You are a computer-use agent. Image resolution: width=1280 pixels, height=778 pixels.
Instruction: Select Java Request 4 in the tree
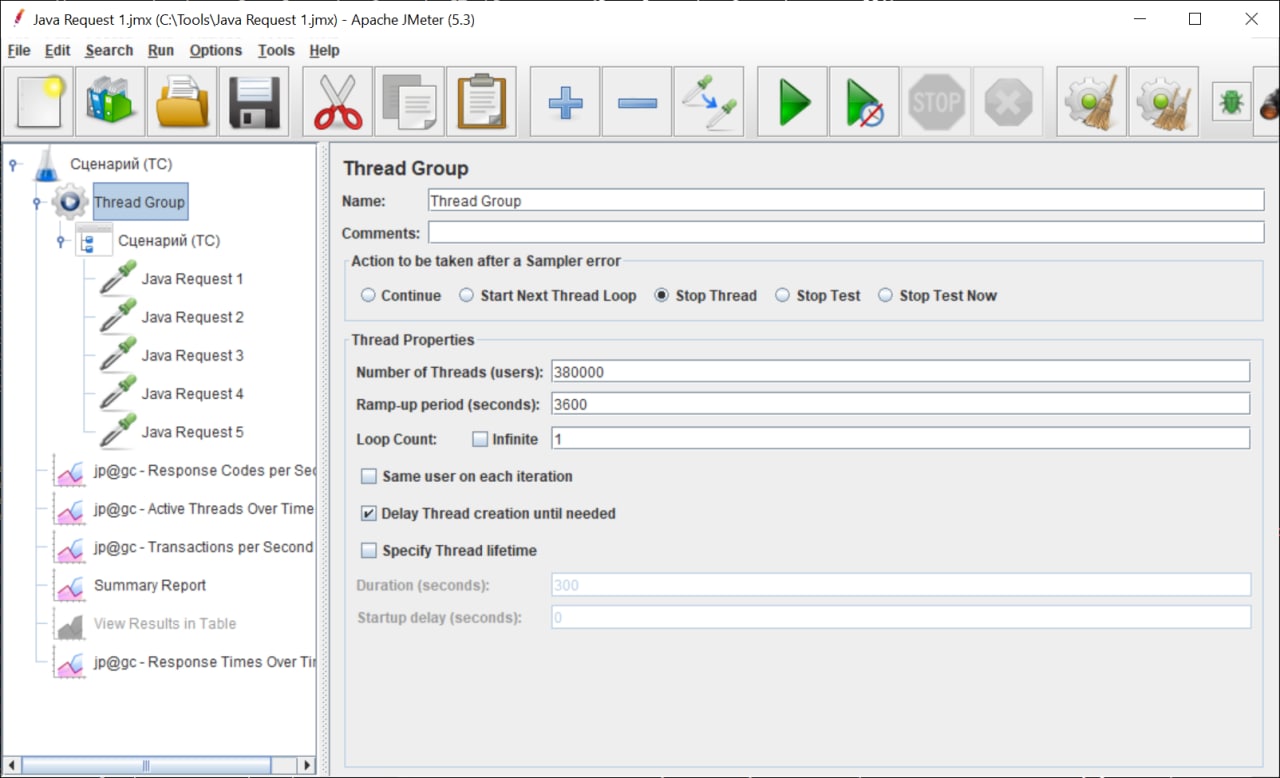point(193,394)
